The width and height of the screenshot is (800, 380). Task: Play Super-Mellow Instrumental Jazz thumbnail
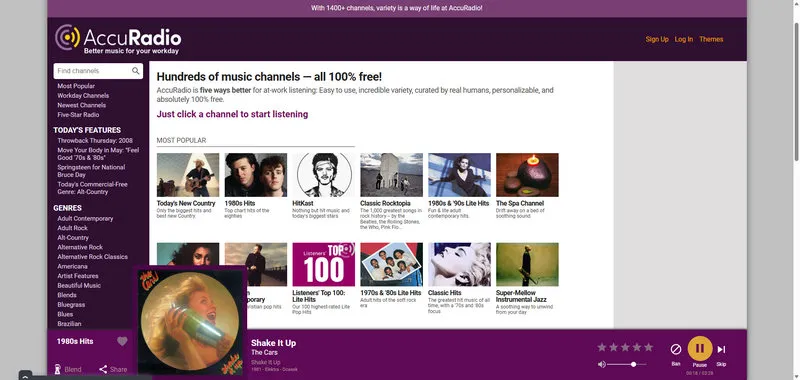click(527, 264)
